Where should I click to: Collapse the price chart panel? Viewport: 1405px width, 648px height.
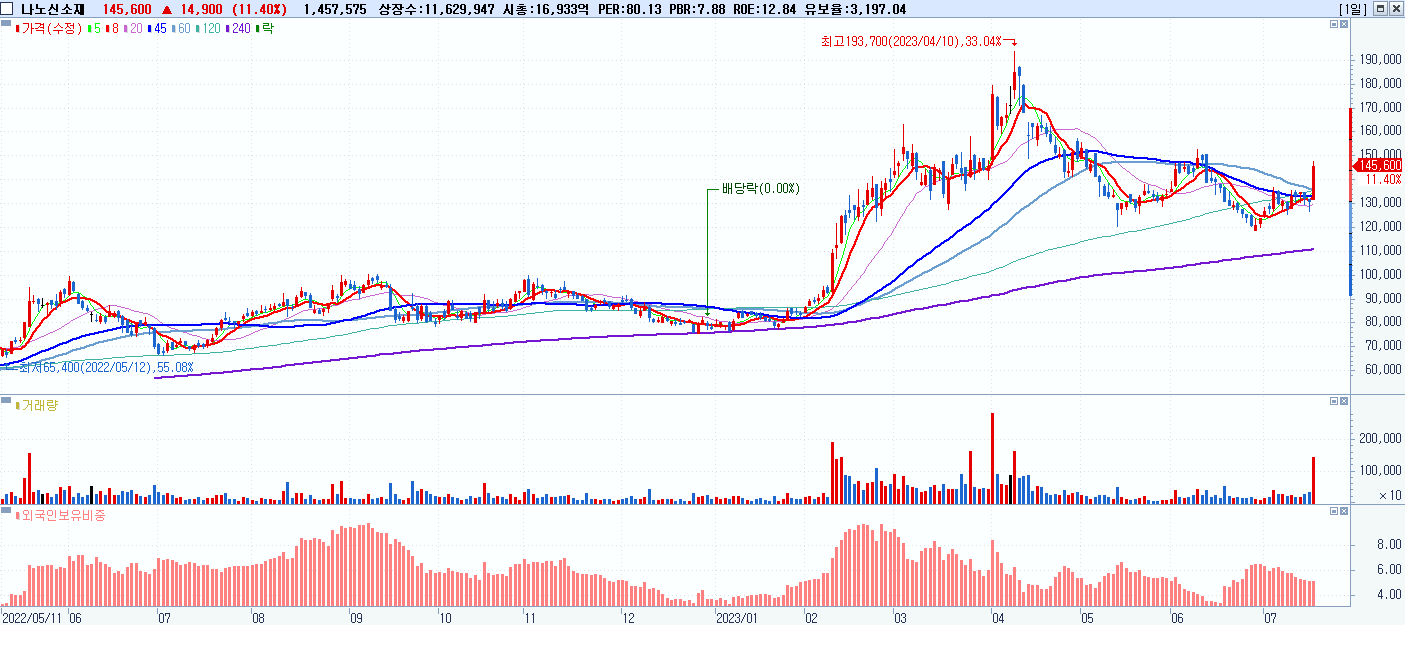tap(1333, 25)
